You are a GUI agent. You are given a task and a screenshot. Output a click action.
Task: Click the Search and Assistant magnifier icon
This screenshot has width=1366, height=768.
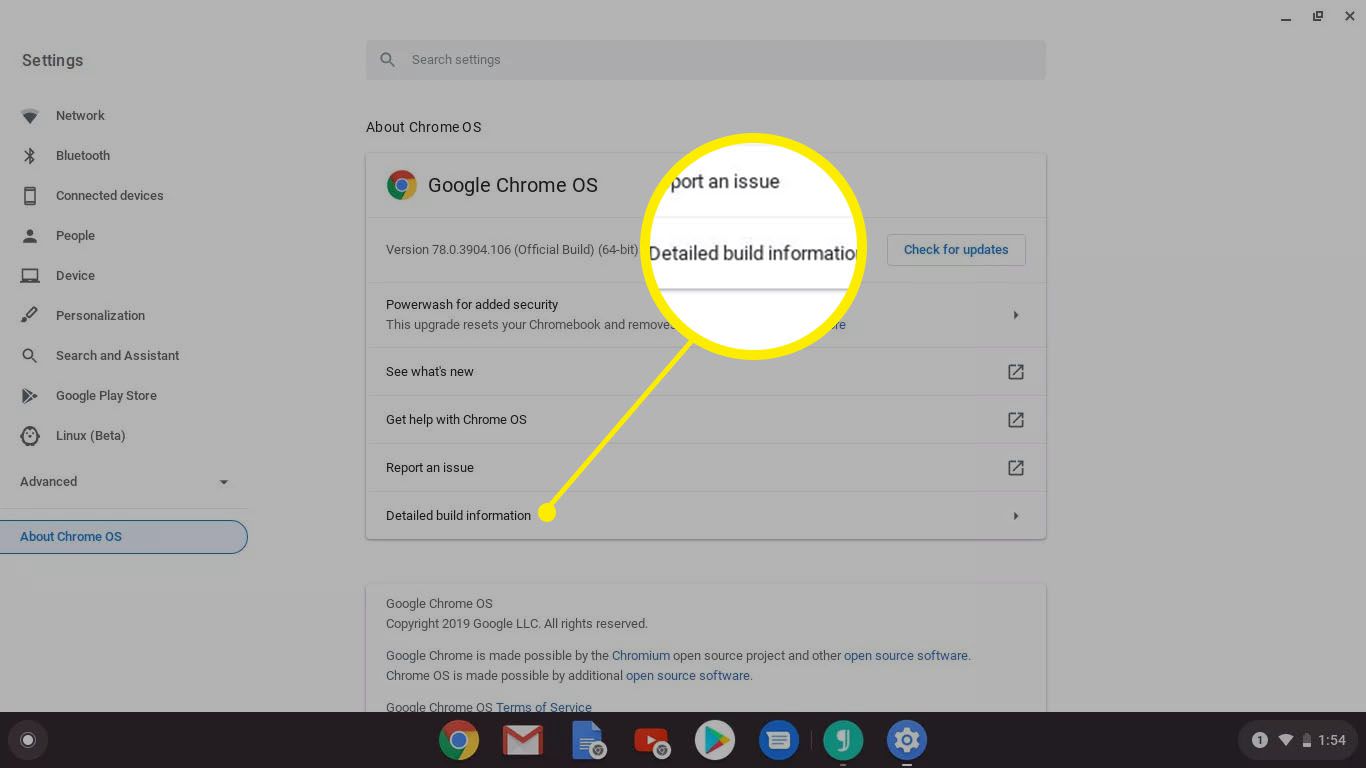click(x=30, y=356)
